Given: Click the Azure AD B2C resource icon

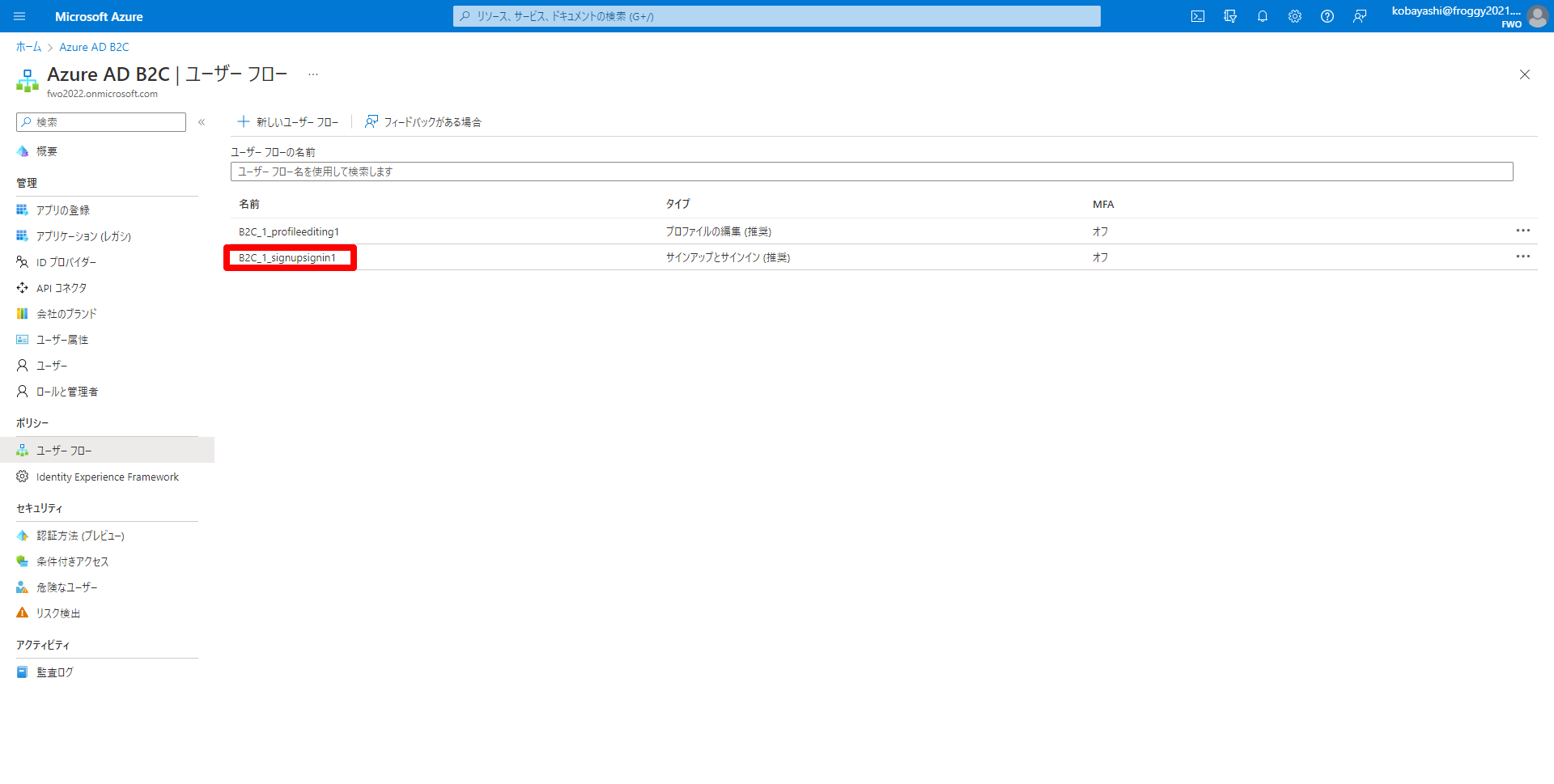Looking at the screenshot, I should 28,80.
